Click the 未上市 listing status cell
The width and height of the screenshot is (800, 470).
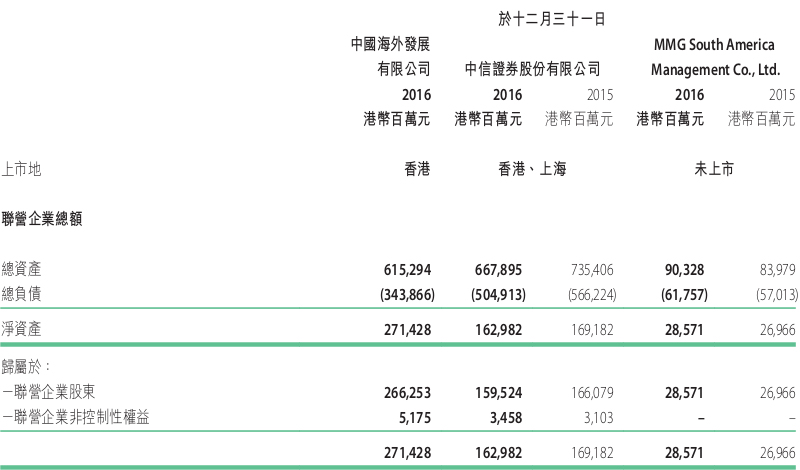pyautogui.click(x=714, y=169)
